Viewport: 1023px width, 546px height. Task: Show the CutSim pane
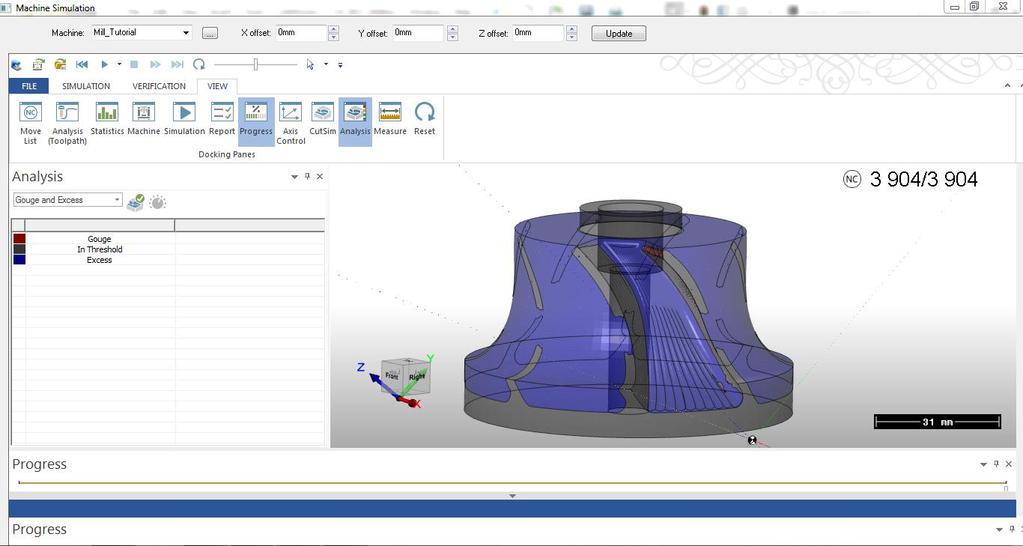tap(322, 119)
